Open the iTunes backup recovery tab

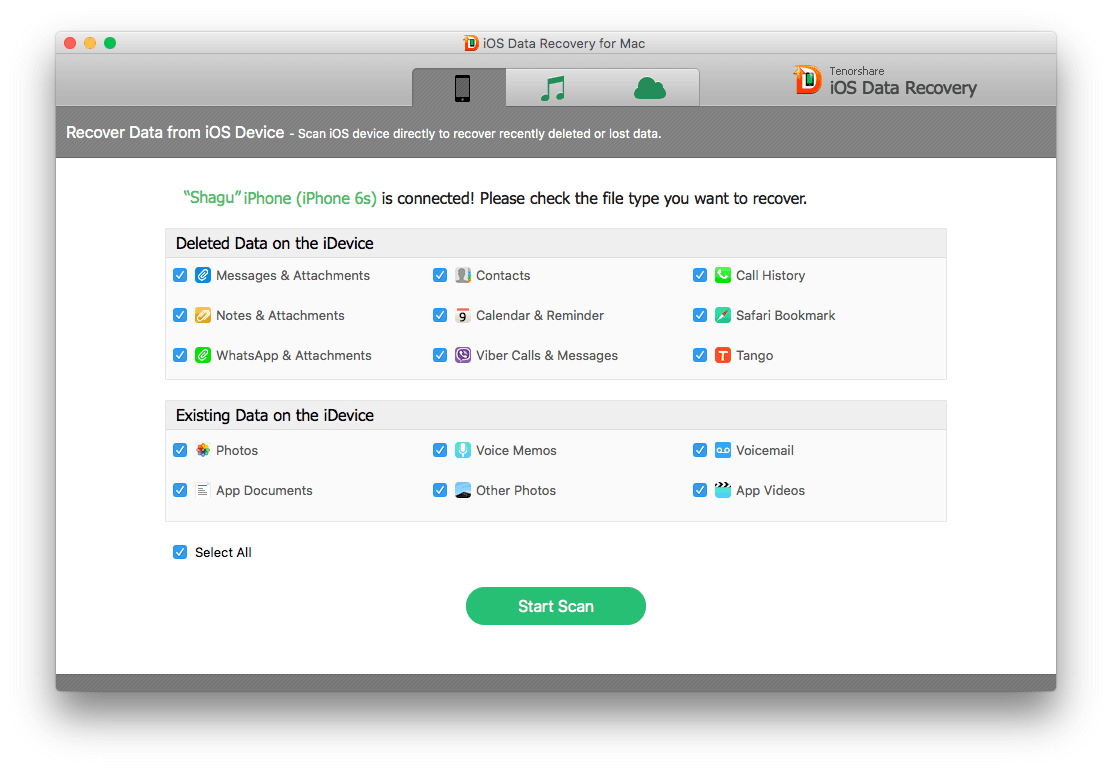(553, 88)
